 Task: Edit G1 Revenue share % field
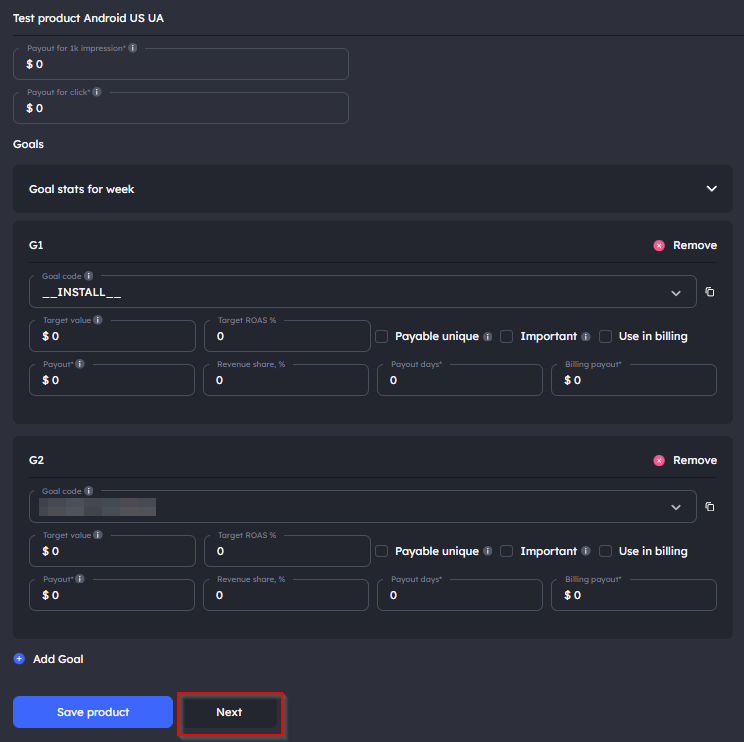click(286, 380)
